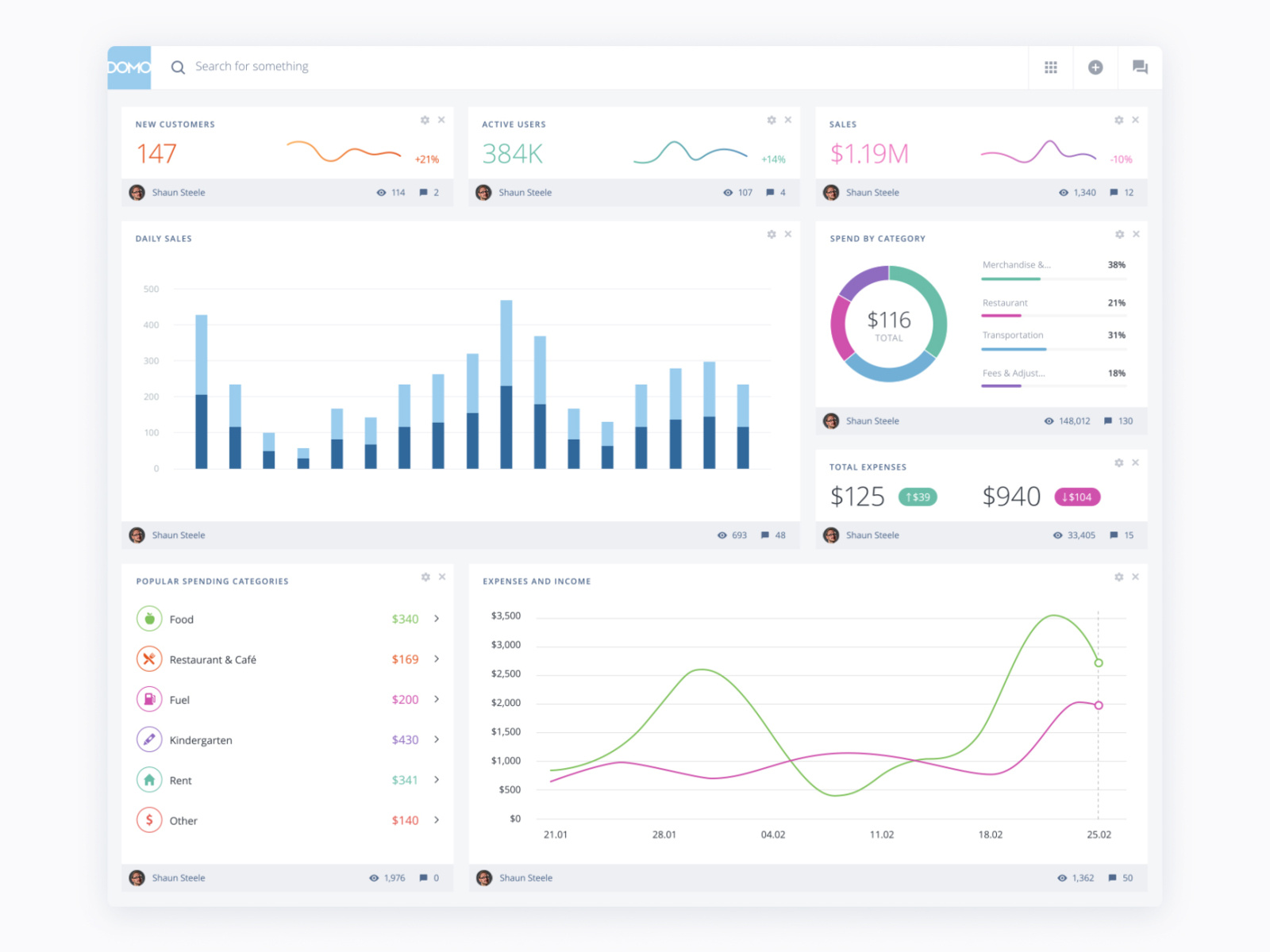Click the Food apple icon

(x=149, y=619)
